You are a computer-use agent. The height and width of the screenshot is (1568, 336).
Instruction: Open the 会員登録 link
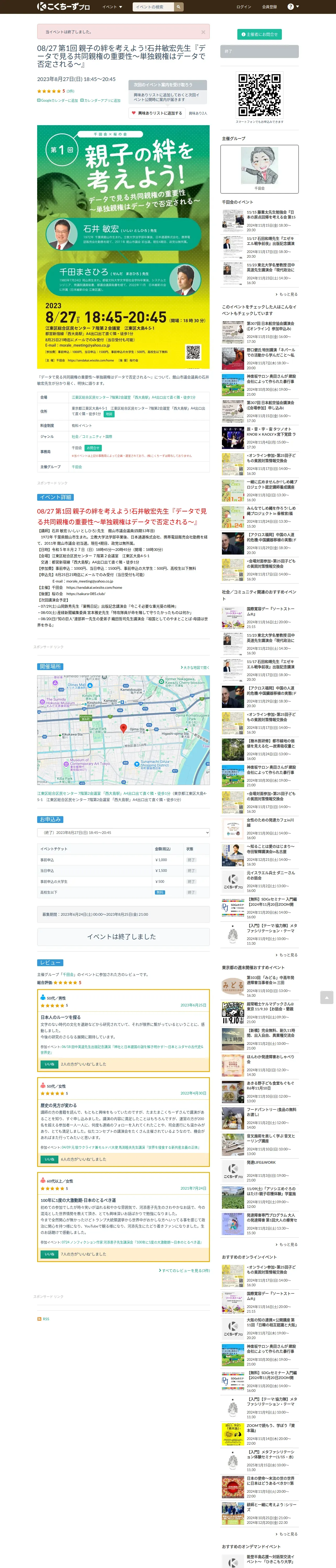pyautogui.click(x=269, y=7)
